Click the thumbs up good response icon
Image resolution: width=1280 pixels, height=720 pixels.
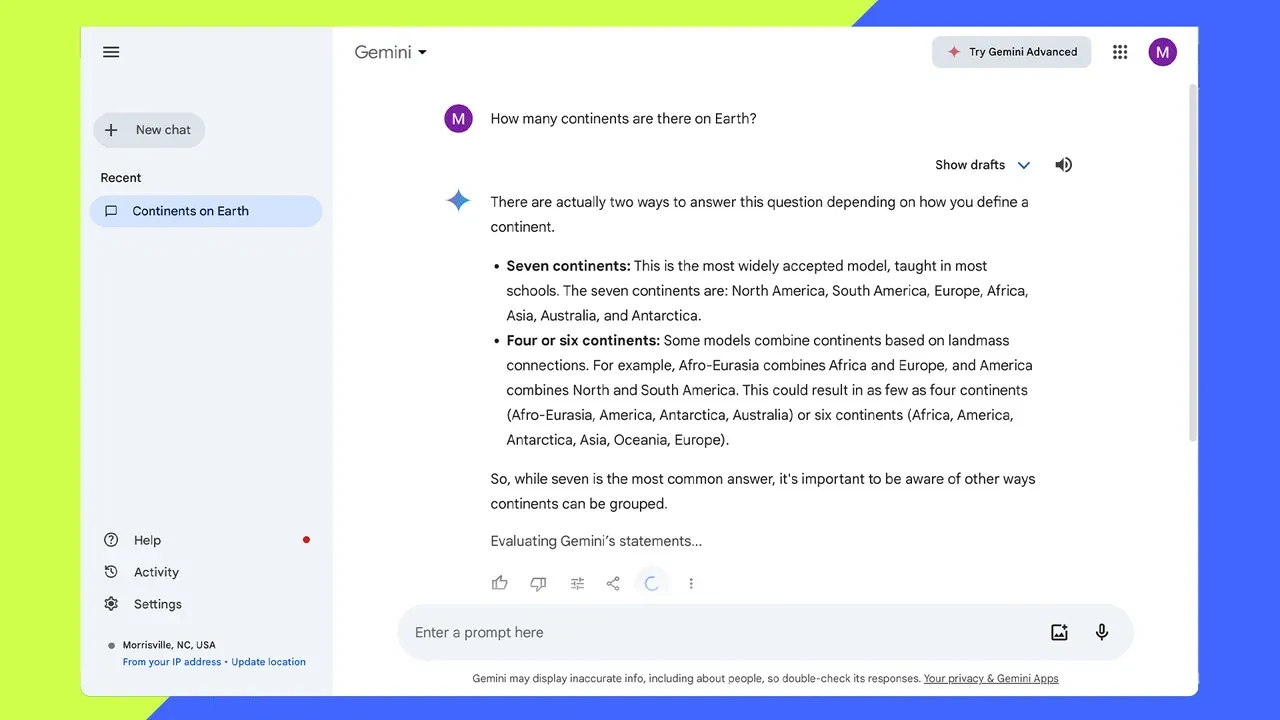500,583
